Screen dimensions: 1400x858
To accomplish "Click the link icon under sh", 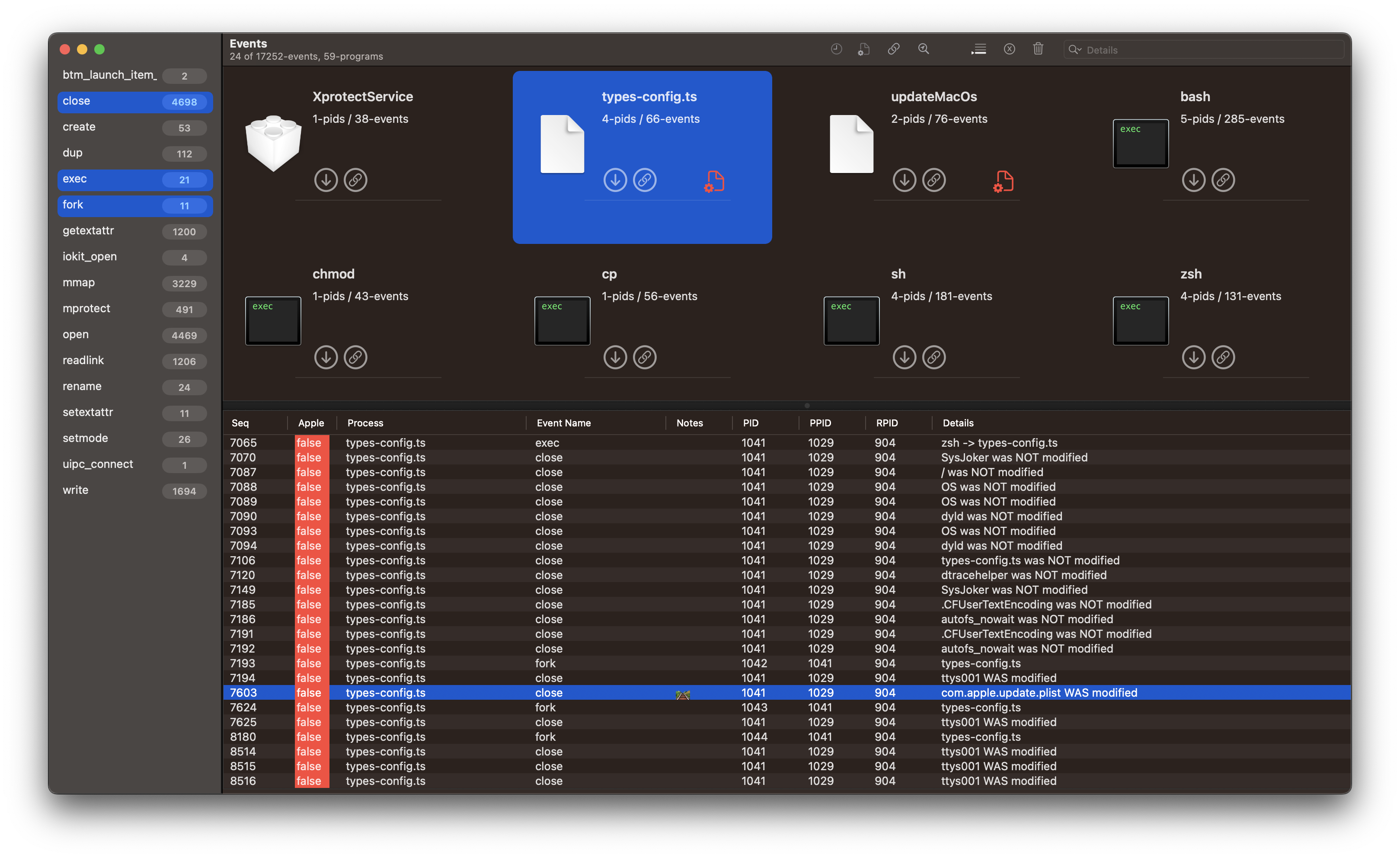I will click(934, 357).
